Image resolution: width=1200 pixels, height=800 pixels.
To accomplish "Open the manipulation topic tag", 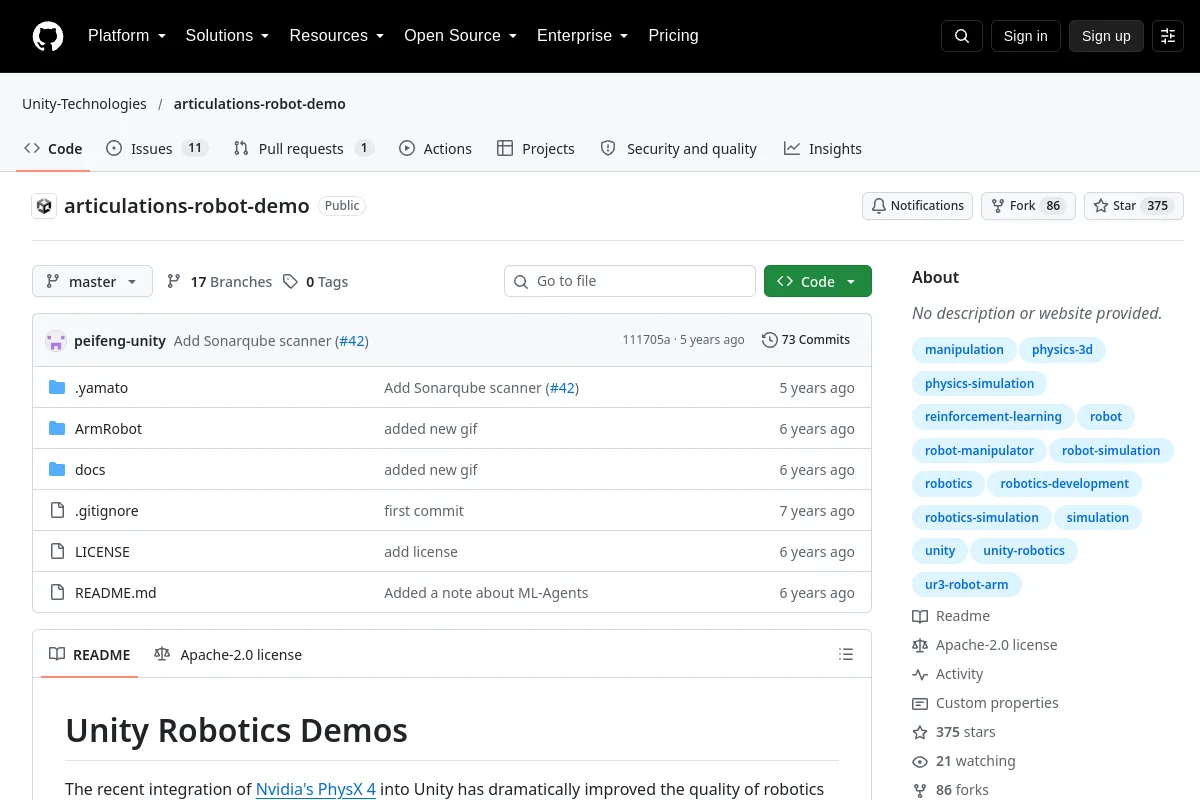I will [964, 350].
